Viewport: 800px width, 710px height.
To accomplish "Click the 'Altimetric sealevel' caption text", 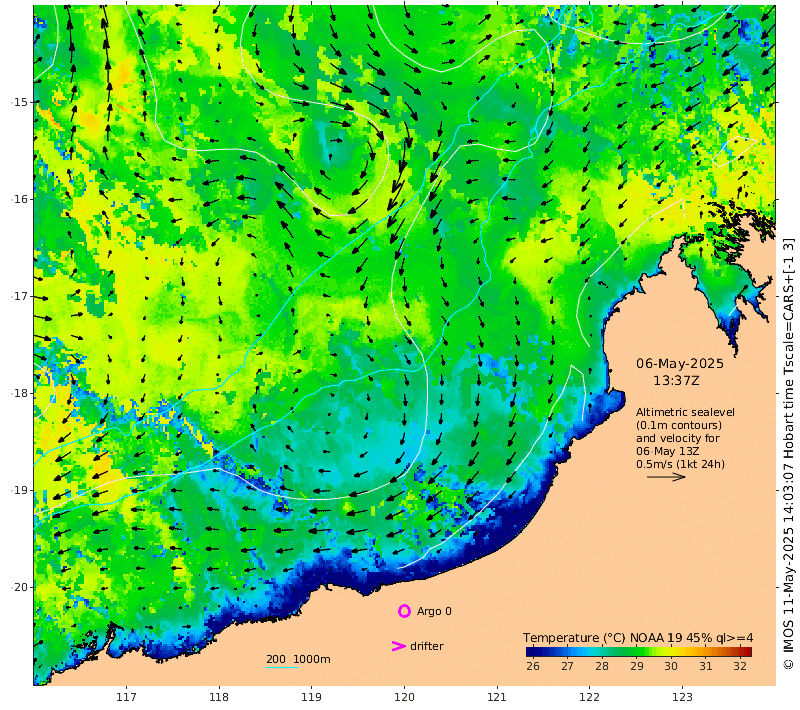I will pos(685,412).
